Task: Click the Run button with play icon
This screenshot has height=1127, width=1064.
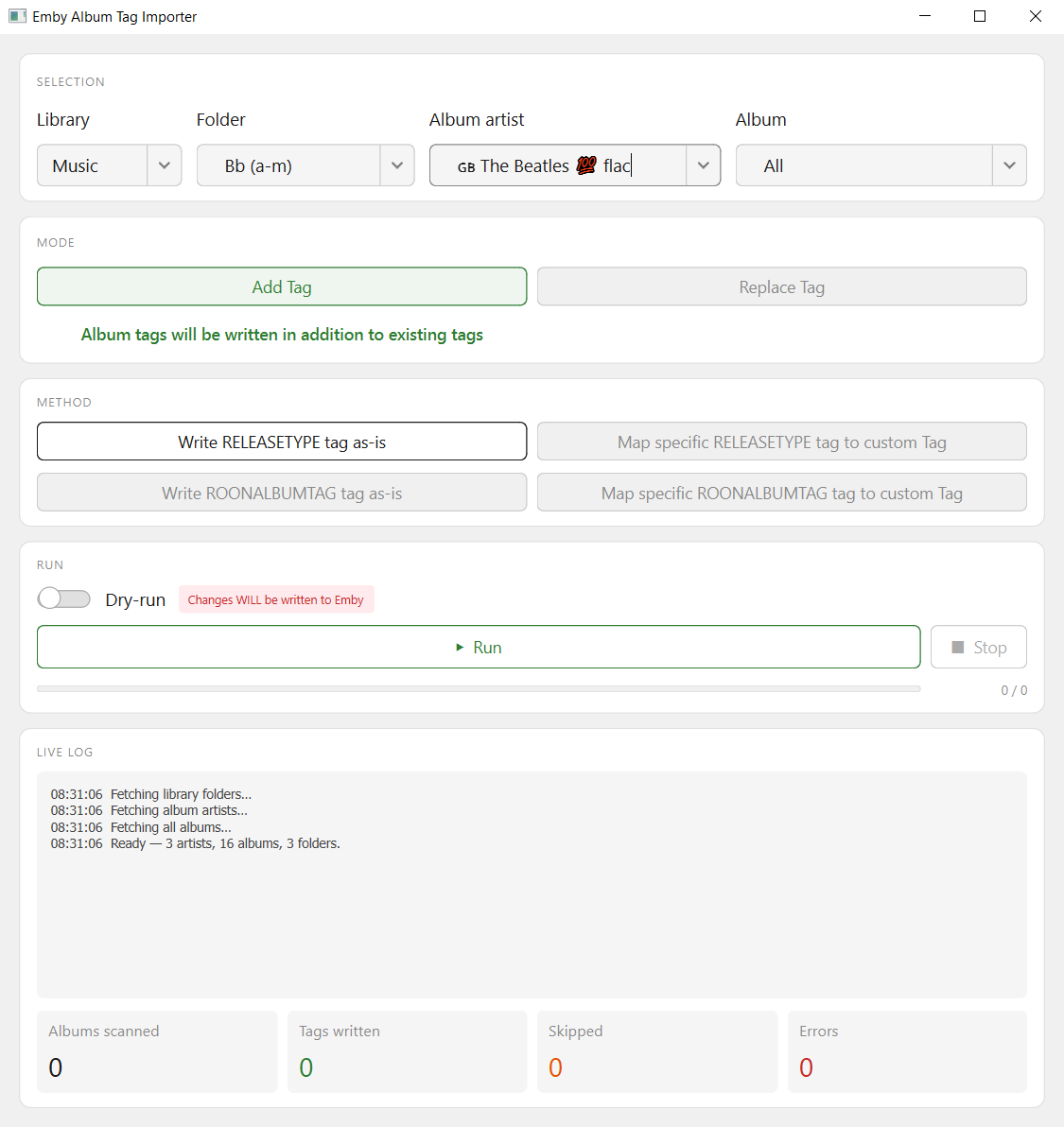Action: tap(478, 647)
